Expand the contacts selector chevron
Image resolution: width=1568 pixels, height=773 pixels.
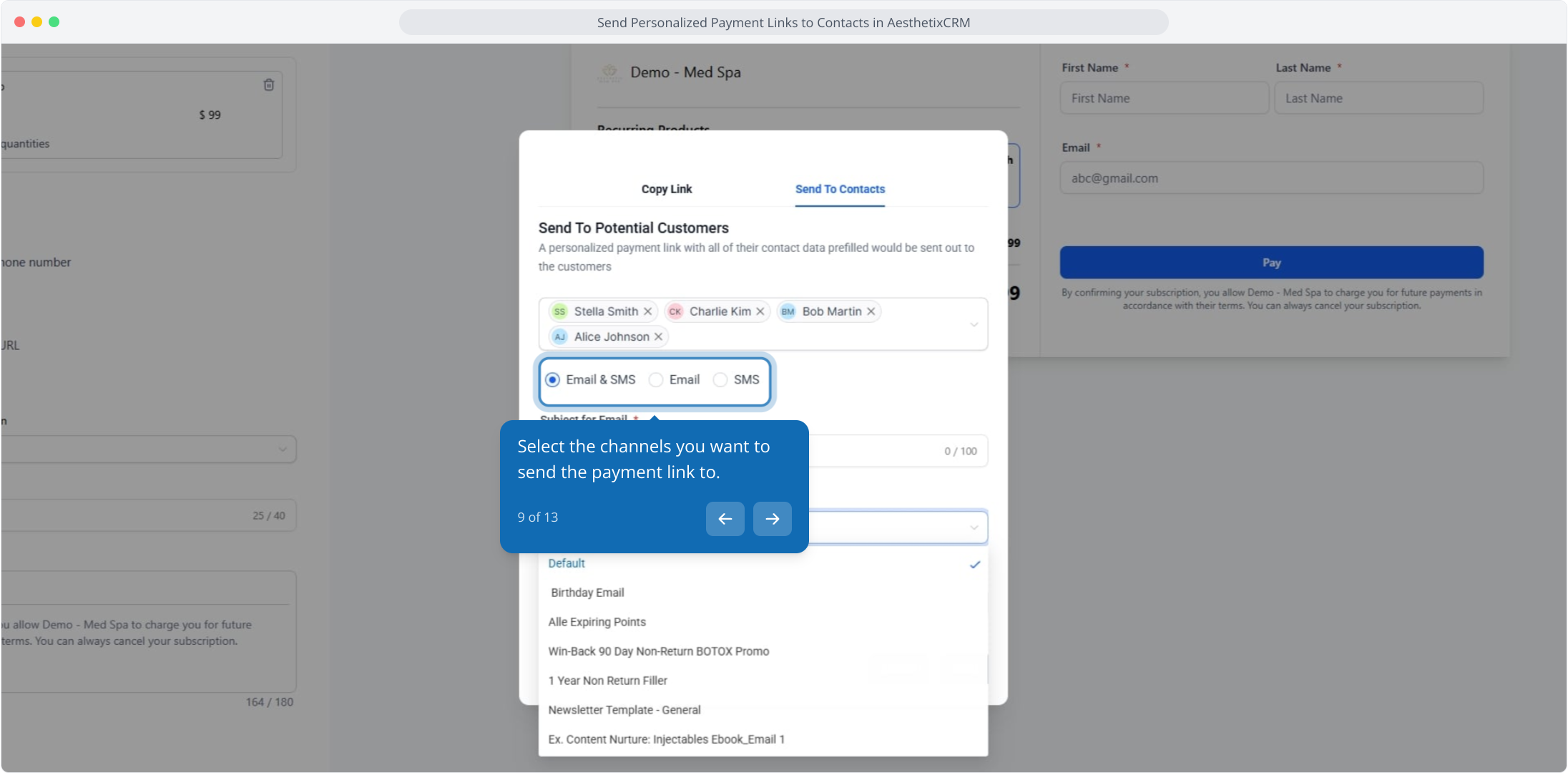(974, 325)
